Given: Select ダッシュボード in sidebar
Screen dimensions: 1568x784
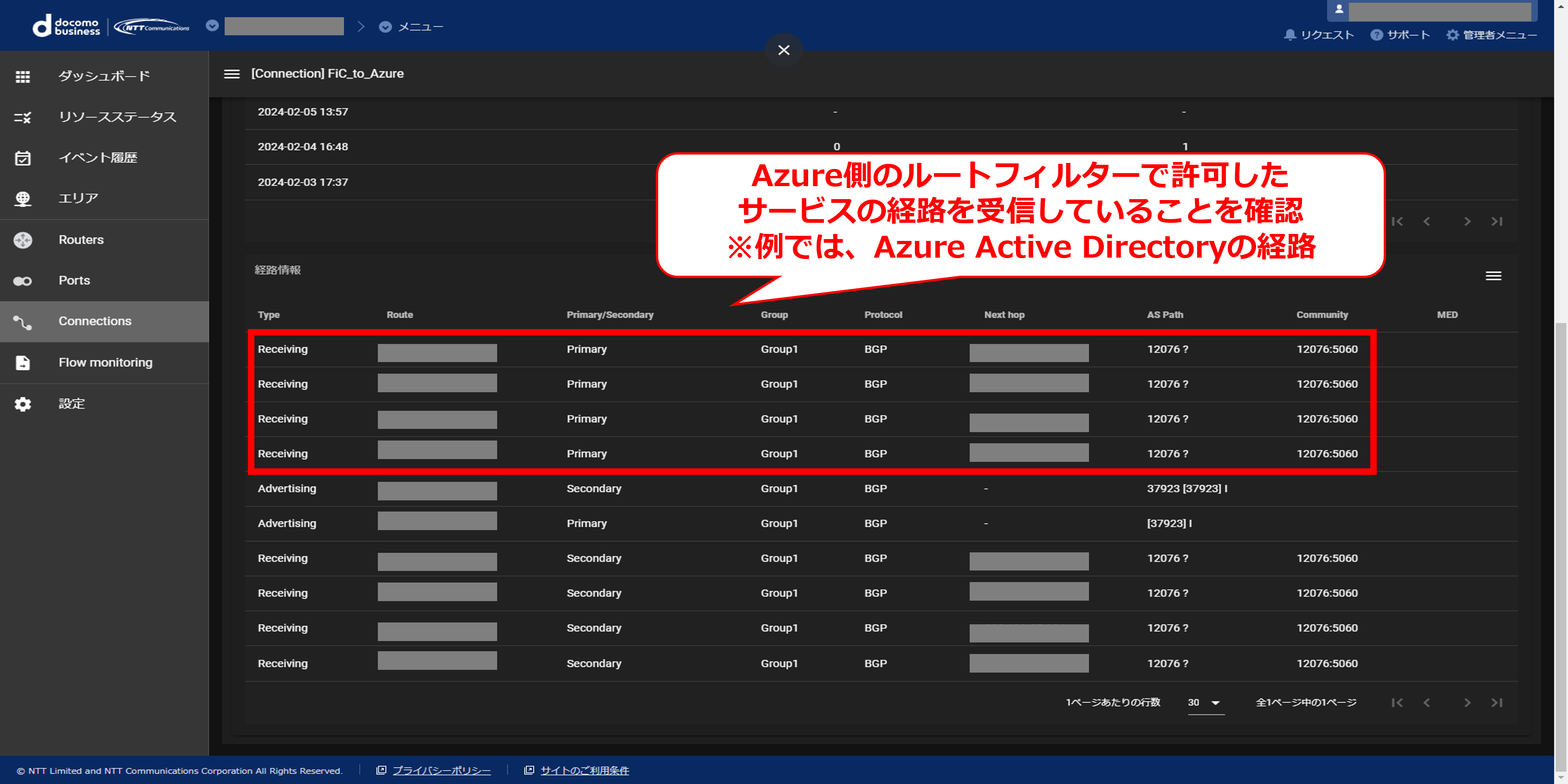Looking at the screenshot, I should click(104, 76).
